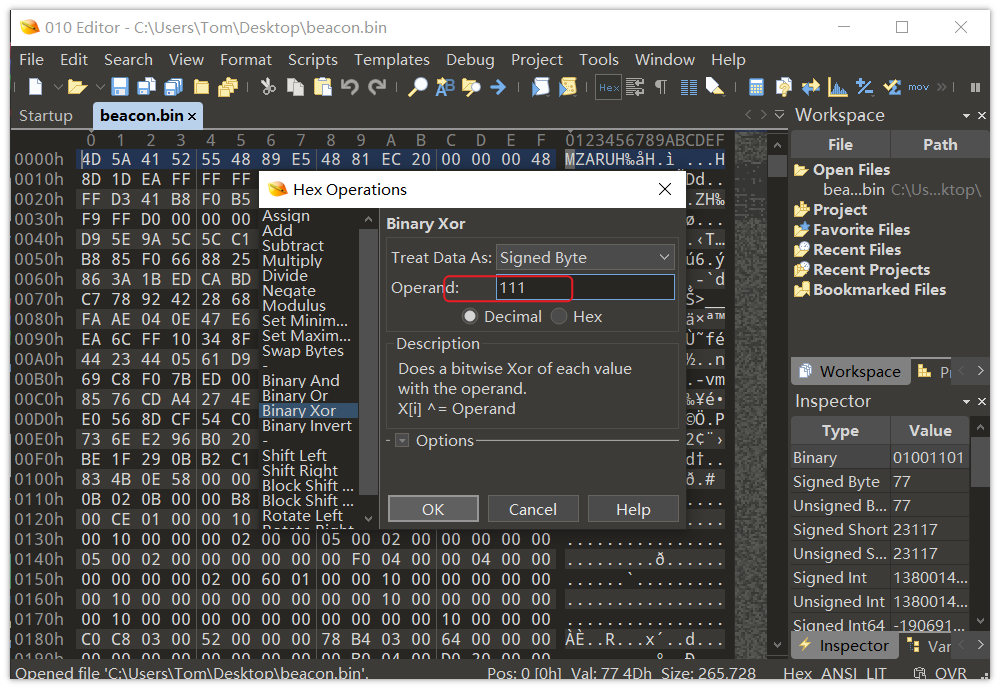Open the New file dropdown arrow

coord(57,87)
